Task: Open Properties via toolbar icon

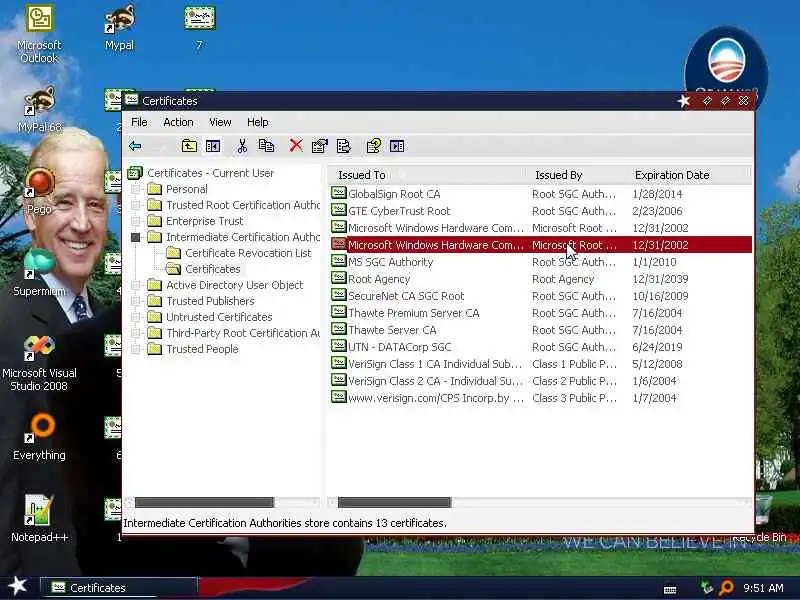Action: (320, 146)
